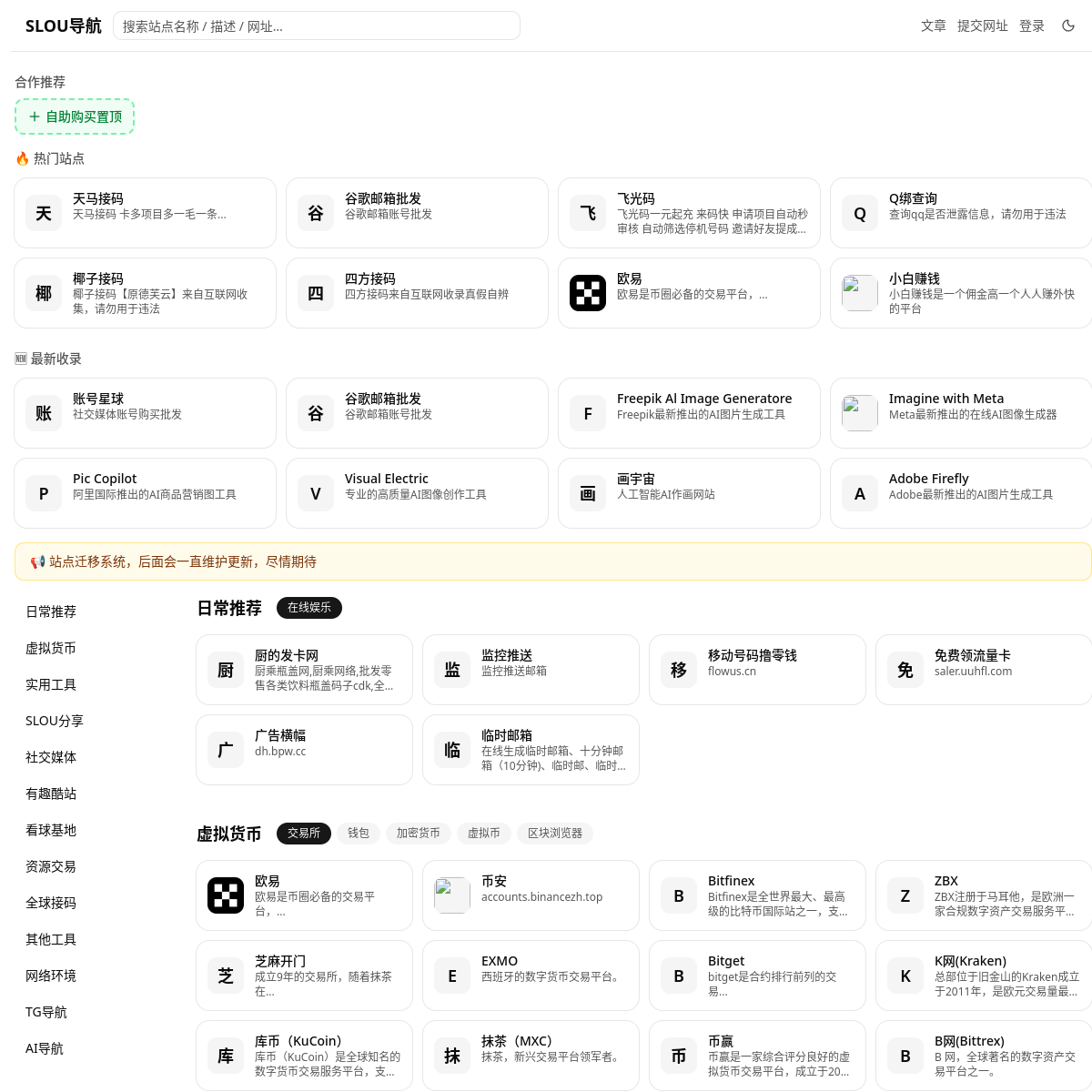Click the 免费领流量卡 icon

(905, 670)
